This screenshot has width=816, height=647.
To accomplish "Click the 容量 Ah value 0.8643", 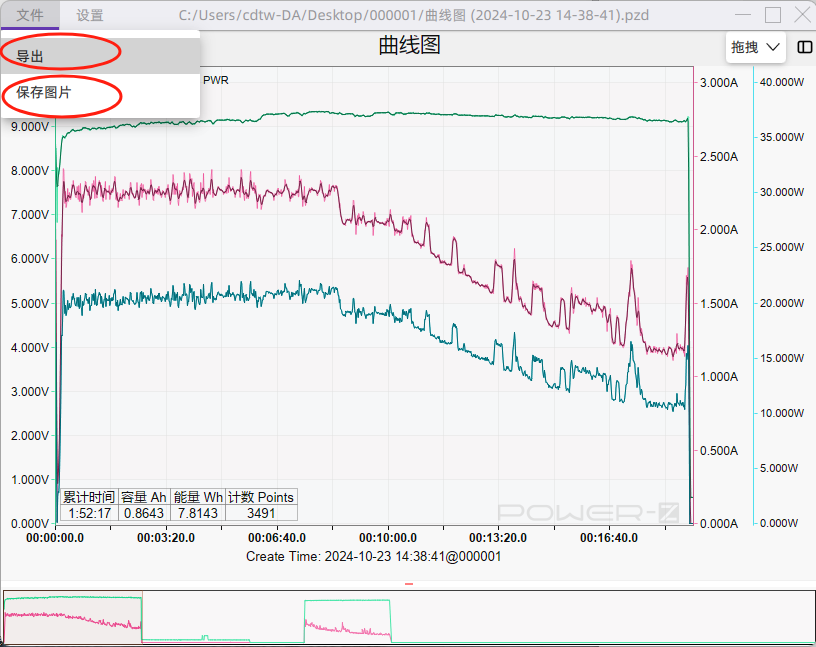I will 144,513.
